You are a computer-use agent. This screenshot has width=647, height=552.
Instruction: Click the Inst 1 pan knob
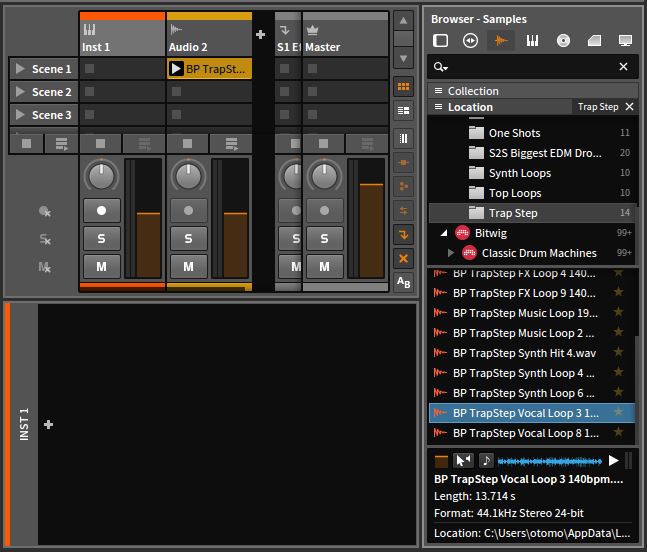tap(102, 176)
